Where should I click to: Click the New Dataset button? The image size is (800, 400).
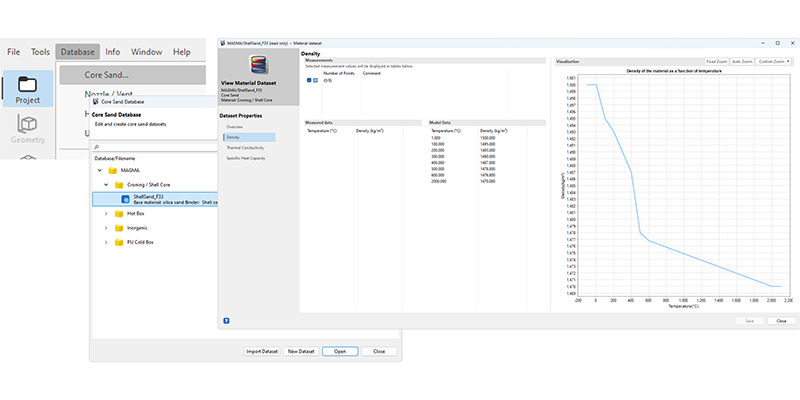point(301,352)
